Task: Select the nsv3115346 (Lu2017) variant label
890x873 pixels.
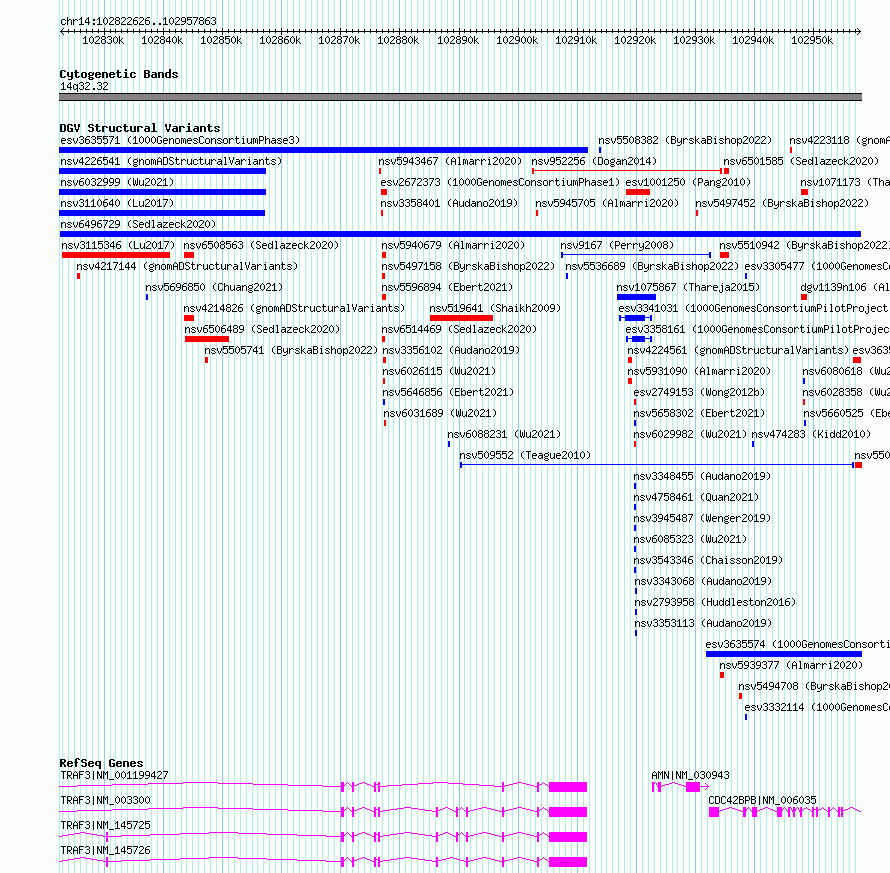Action: pos(118,245)
